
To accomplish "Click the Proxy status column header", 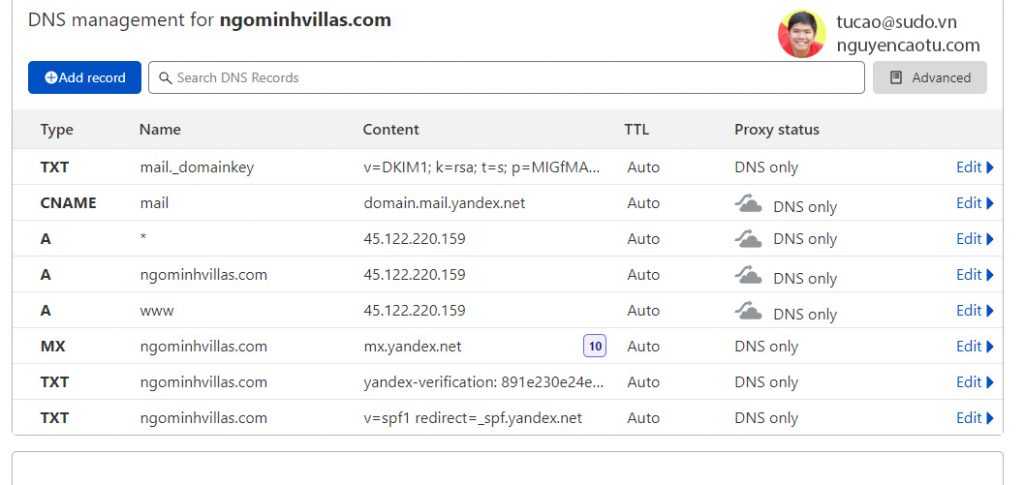I will click(776, 130).
